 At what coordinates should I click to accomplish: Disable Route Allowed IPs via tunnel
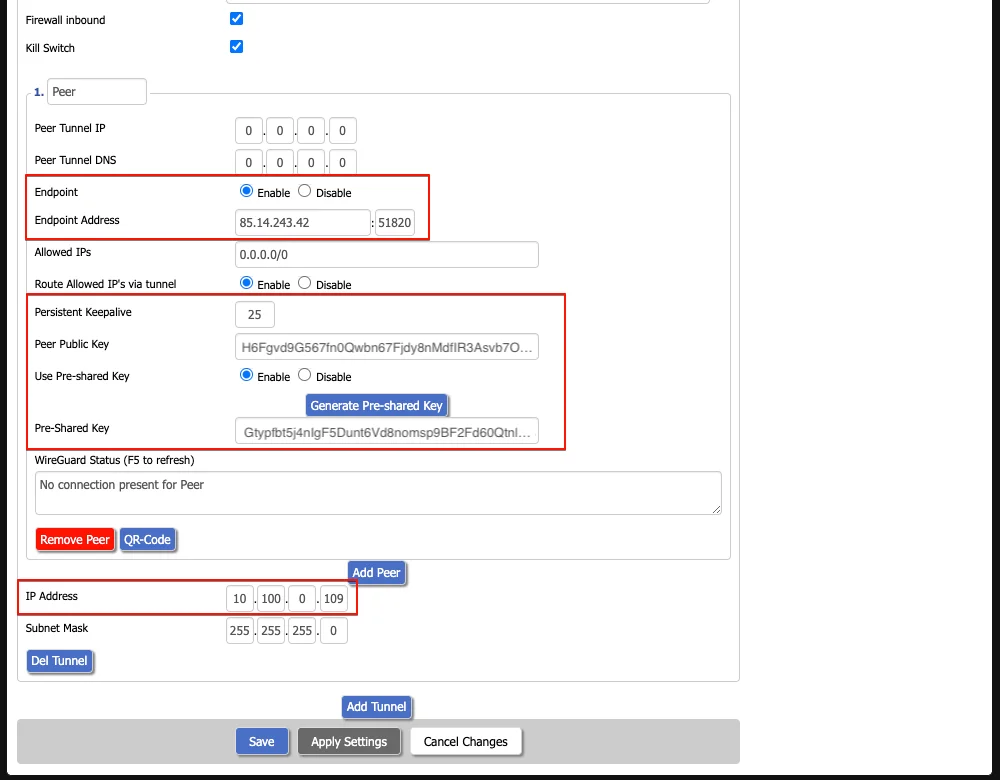(305, 283)
